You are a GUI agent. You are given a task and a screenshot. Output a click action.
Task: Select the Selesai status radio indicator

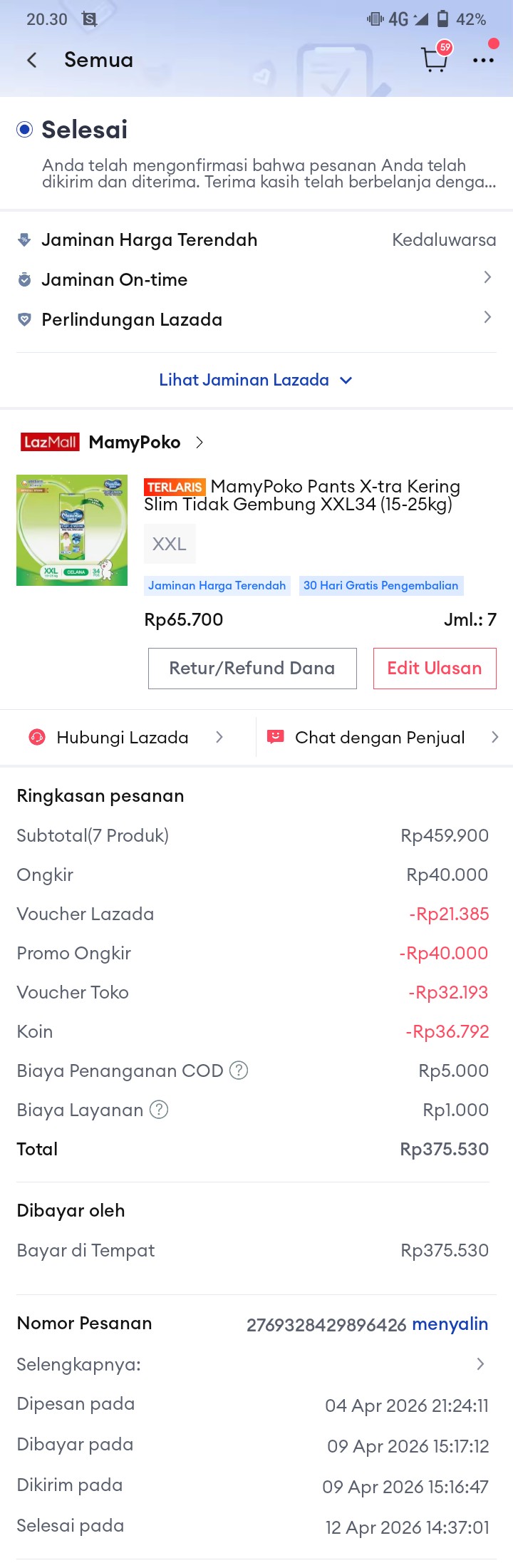pos(25,130)
